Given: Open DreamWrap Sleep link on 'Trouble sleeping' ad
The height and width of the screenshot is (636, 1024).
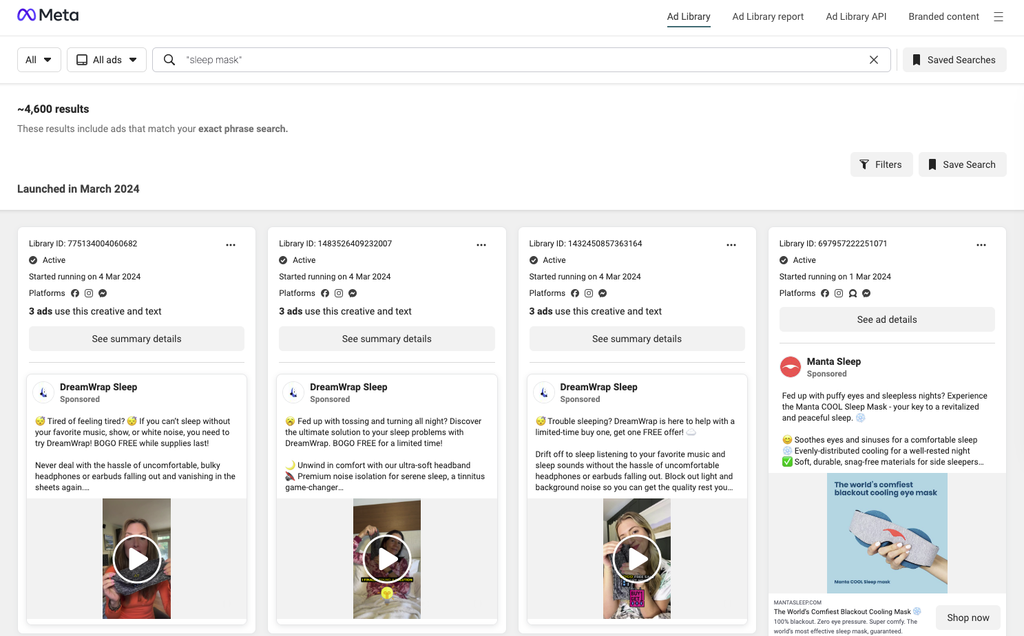Looking at the screenshot, I should (598, 387).
